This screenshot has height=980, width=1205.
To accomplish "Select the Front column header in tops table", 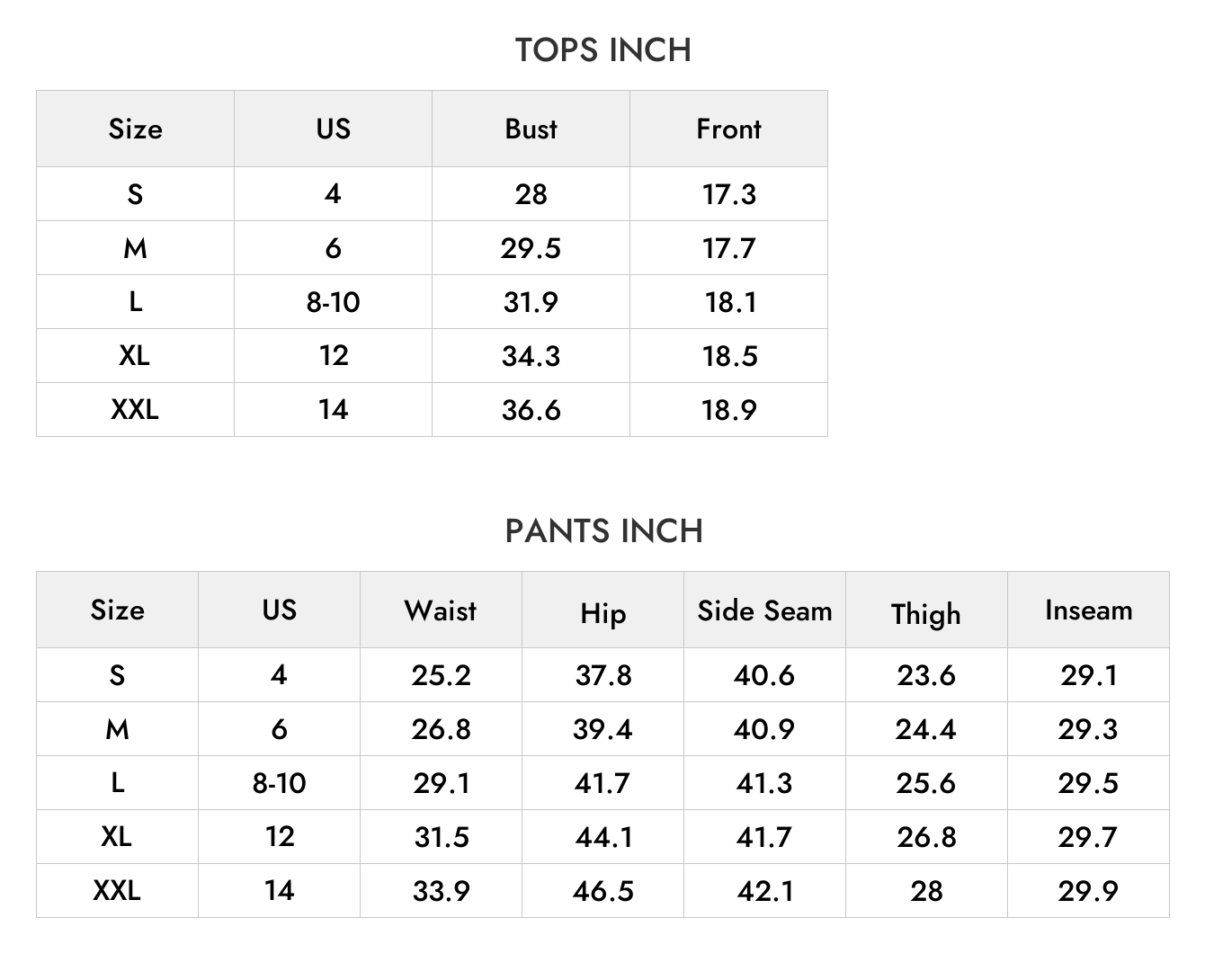I will pyautogui.click(x=728, y=129).
